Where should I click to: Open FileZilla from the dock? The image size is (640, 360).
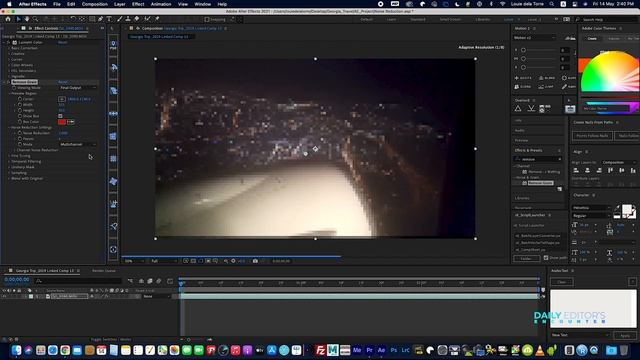(321, 350)
